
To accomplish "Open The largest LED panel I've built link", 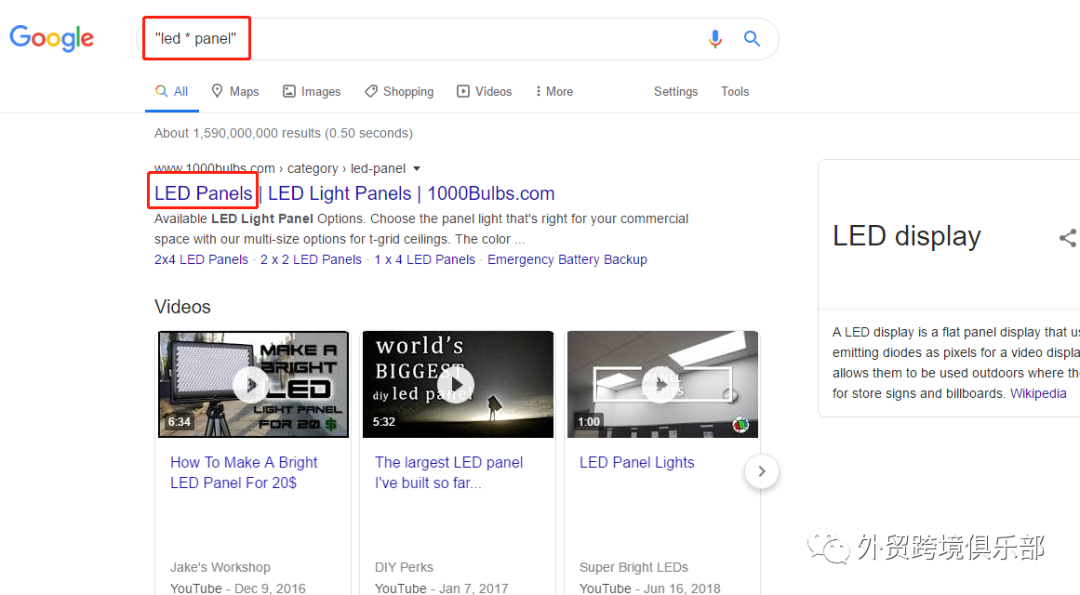I will pos(448,472).
